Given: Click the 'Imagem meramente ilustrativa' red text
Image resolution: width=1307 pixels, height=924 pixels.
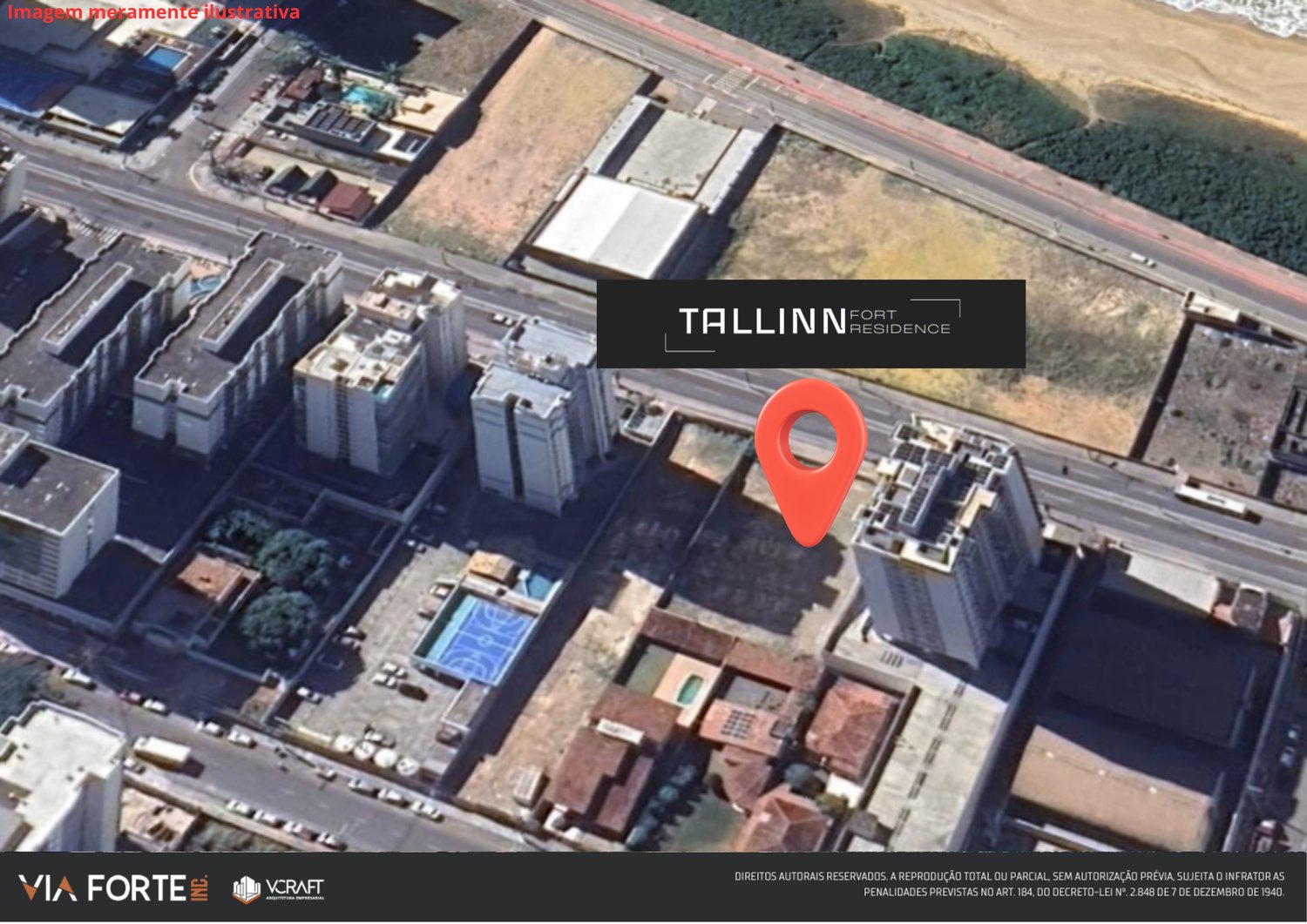Looking at the screenshot, I should click(x=153, y=12).
